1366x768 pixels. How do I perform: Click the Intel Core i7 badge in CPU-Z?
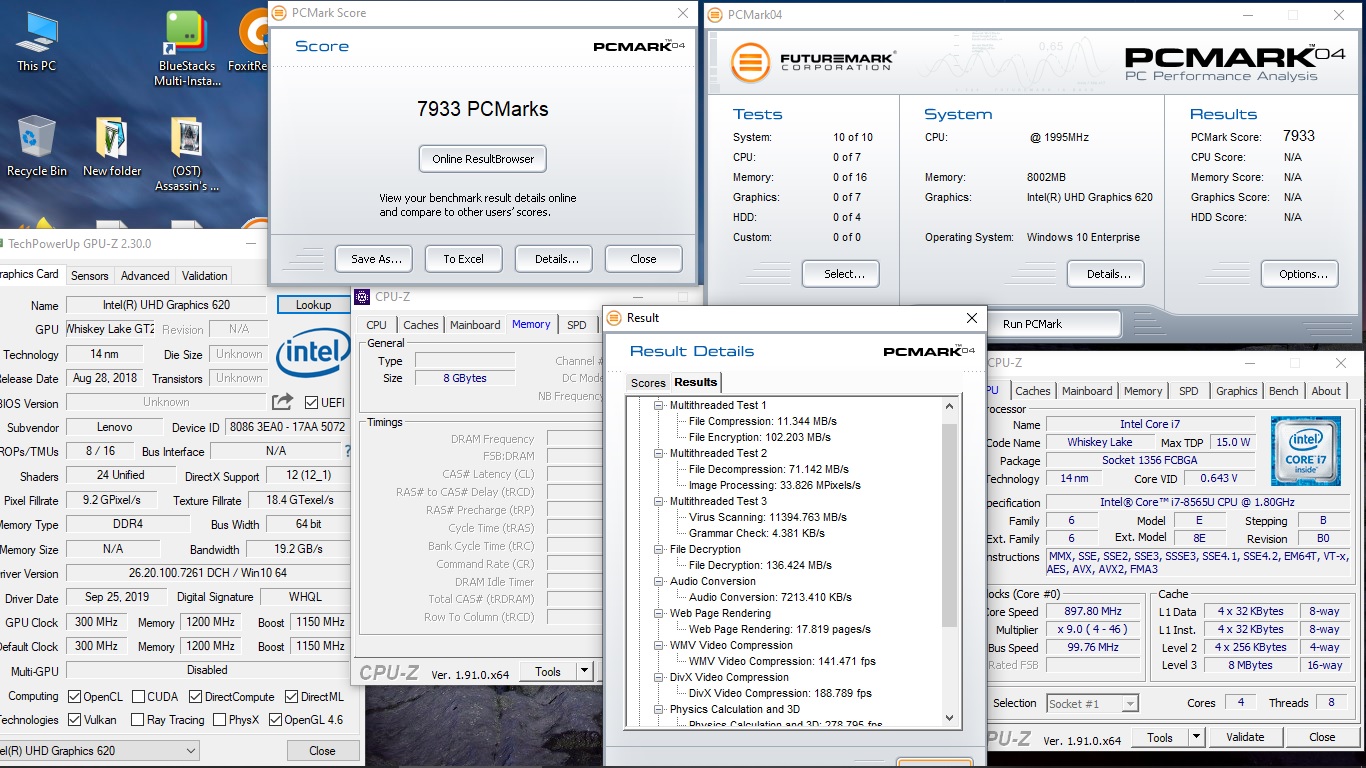click(x=1305, y=452)
